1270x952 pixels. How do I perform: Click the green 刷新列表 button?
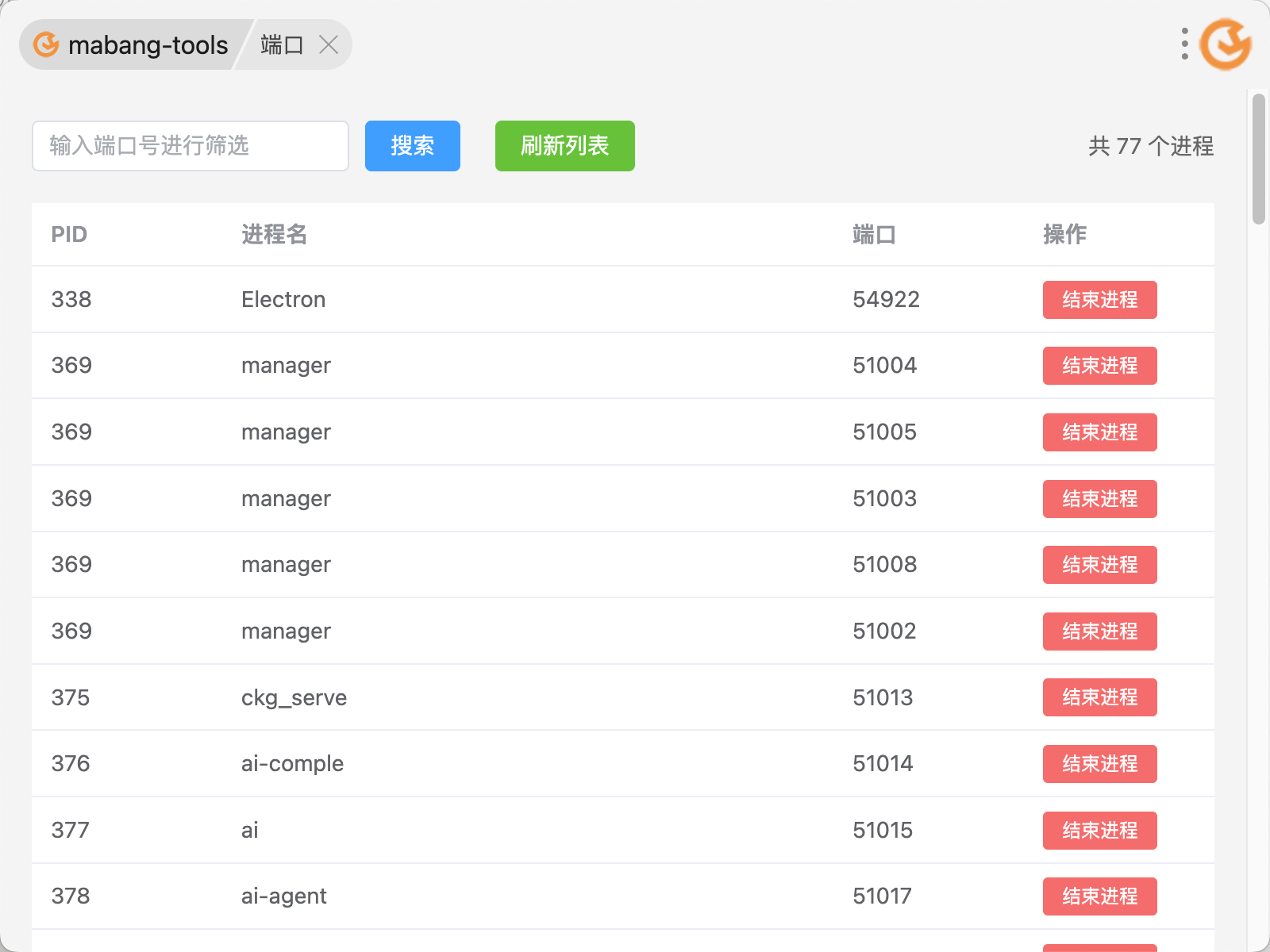pyautogui.click(x=565, y=146)
